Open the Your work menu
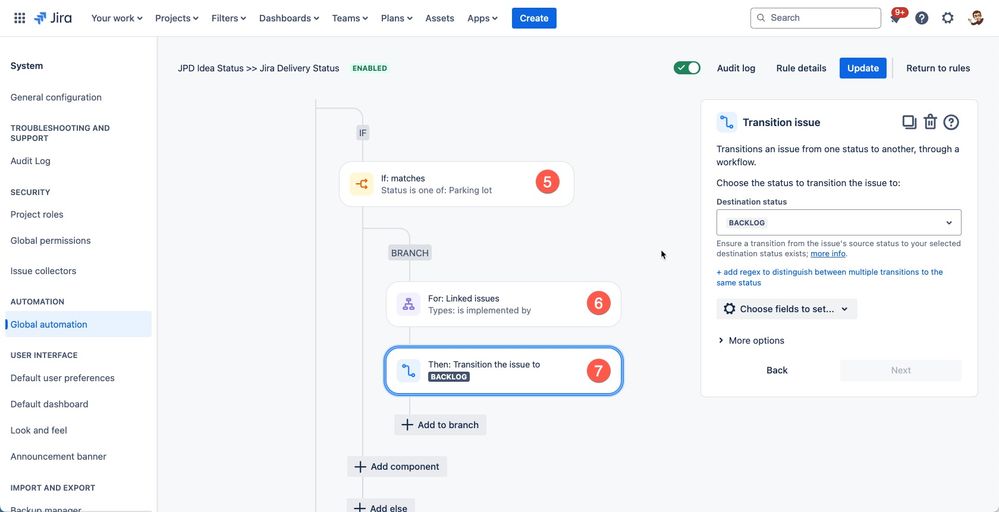This screenshot has width=999, height=512. coord(117,18)
